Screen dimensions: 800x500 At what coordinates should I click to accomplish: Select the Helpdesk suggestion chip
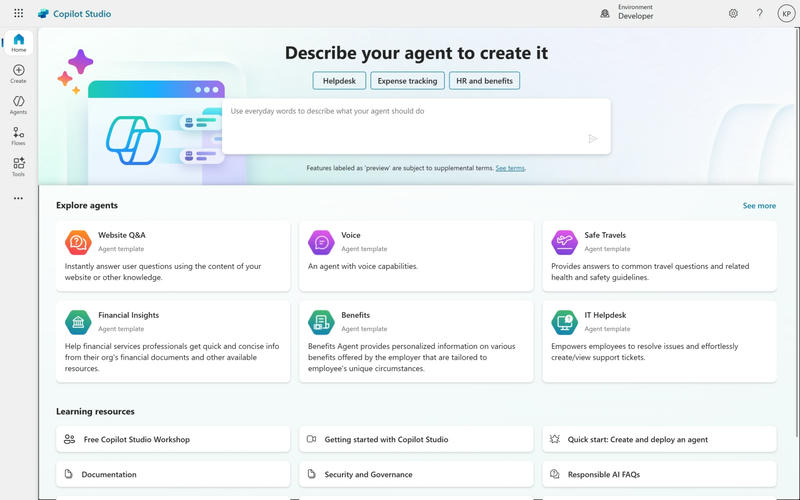point(339,81)
